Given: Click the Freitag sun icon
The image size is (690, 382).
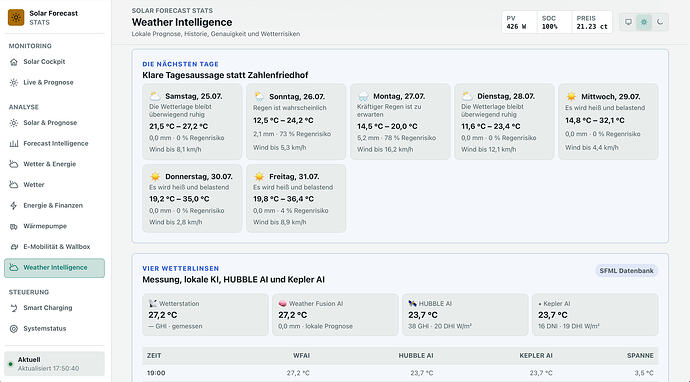Looking at the screenshot, I should point(259,176).
